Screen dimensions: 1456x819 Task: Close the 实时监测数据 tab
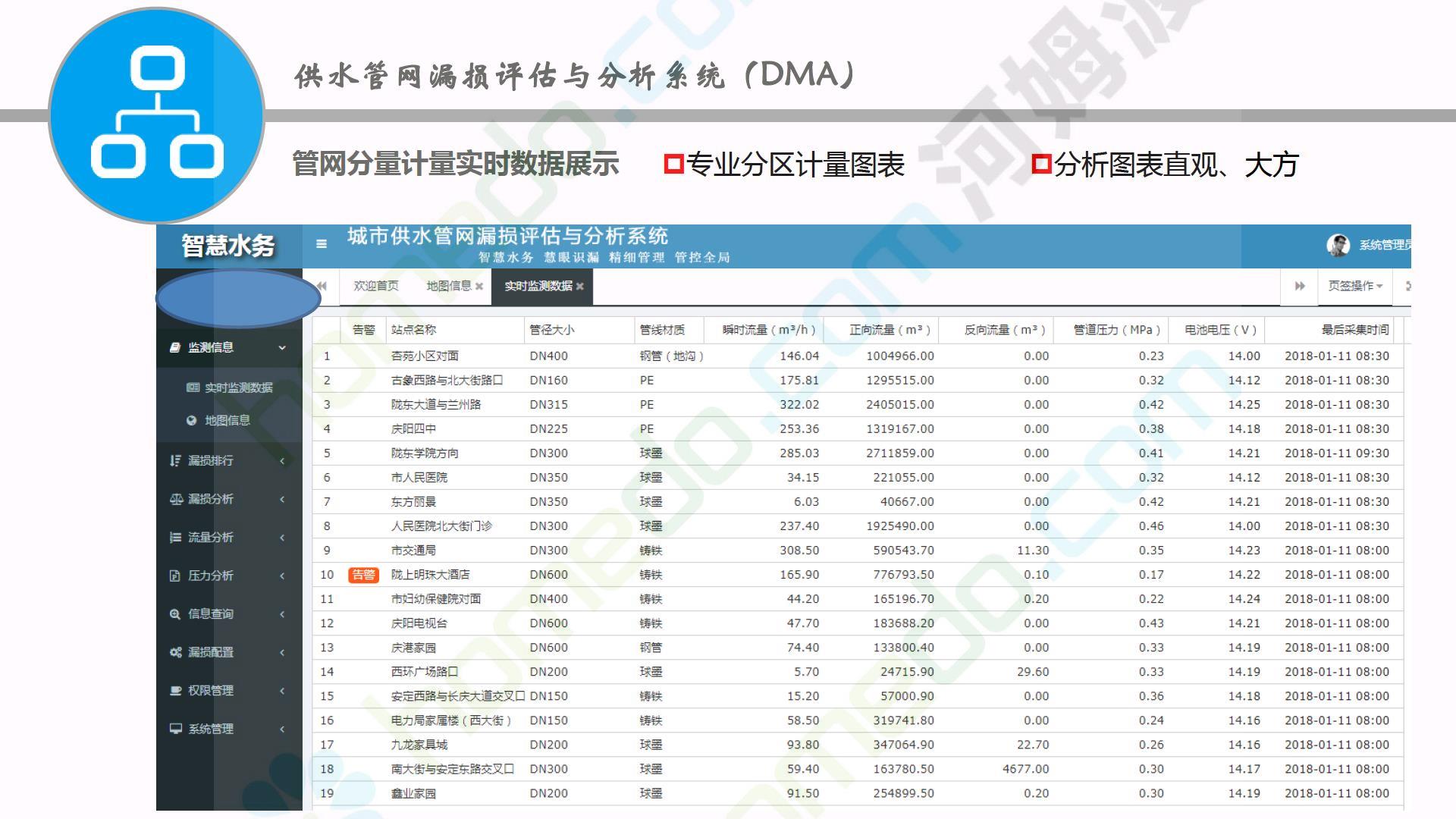point(580,286)
